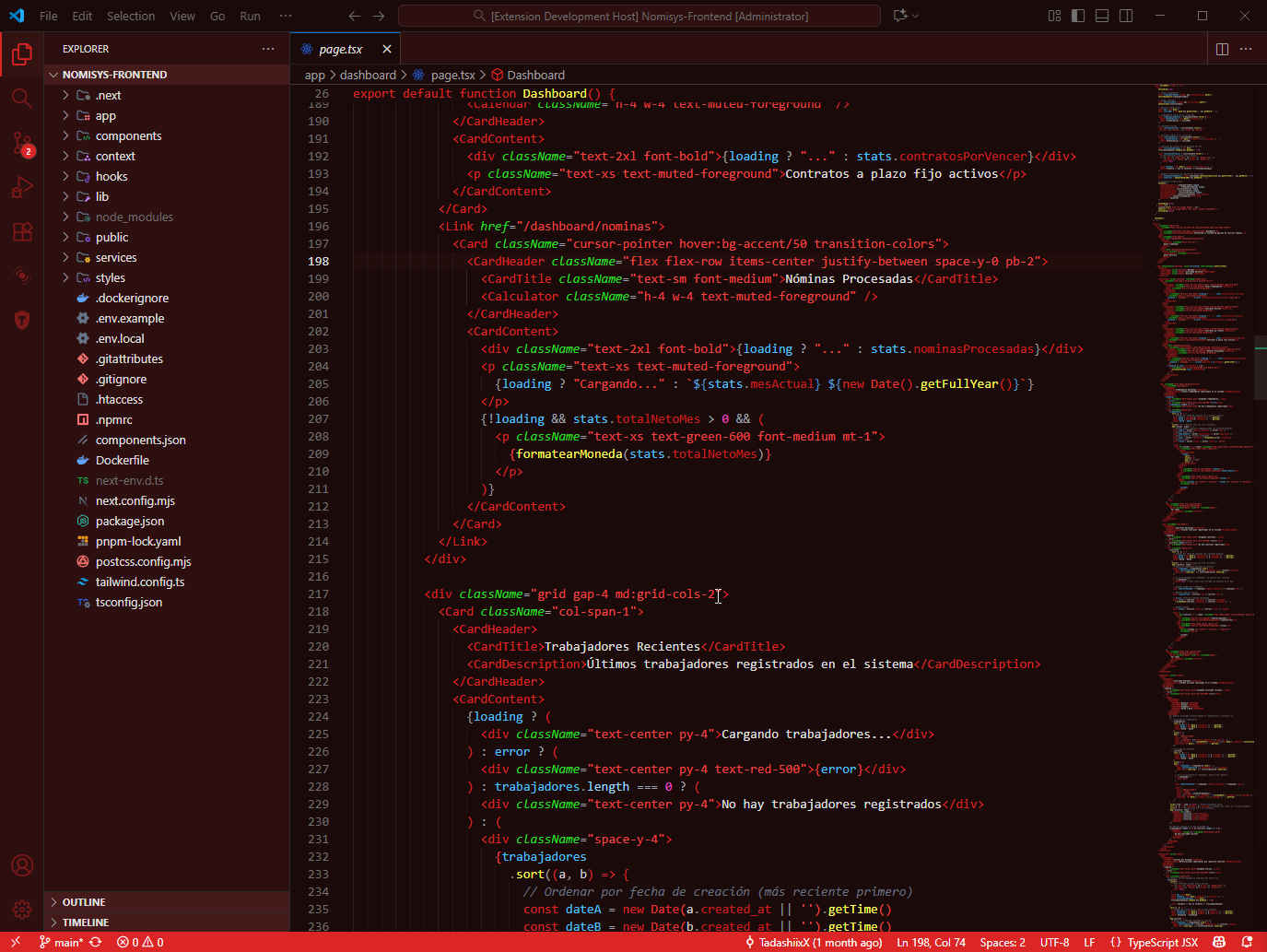Open the Copilot dropdown arrow in title bar
This screenshot has height=952, width=1267.
click(915, 16)
